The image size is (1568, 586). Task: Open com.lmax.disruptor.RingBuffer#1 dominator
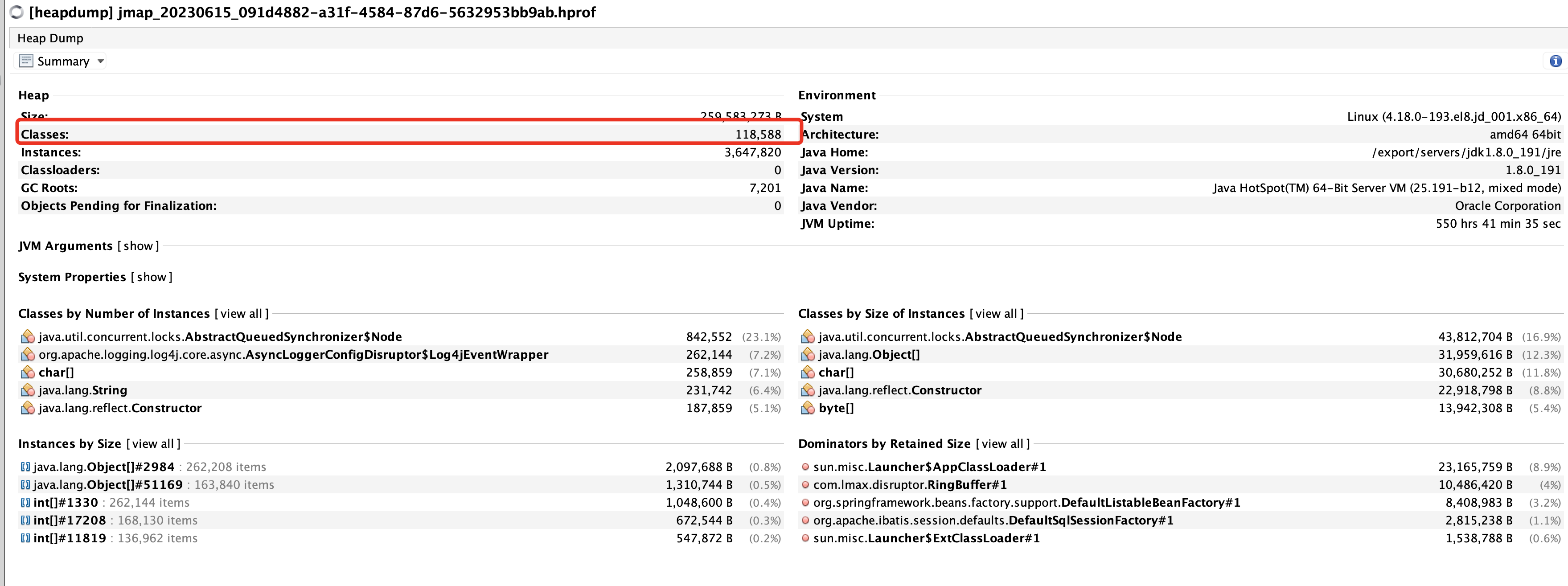pos(910,484)
